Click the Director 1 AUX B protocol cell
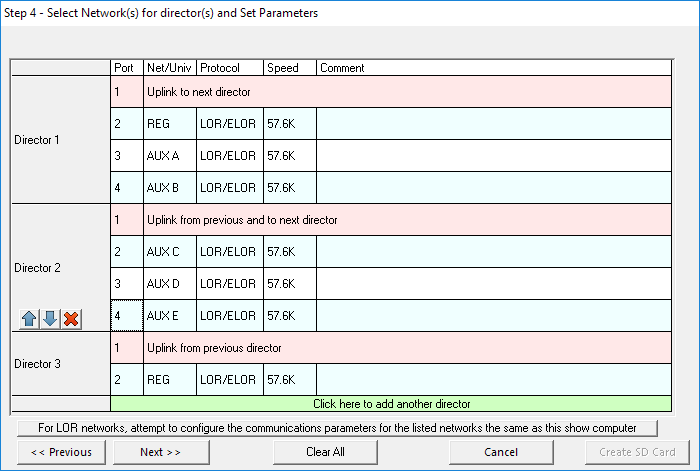Image resolution: width=700 pixels, height=471 pixels. pyautogui.click(x=229, y=188)
